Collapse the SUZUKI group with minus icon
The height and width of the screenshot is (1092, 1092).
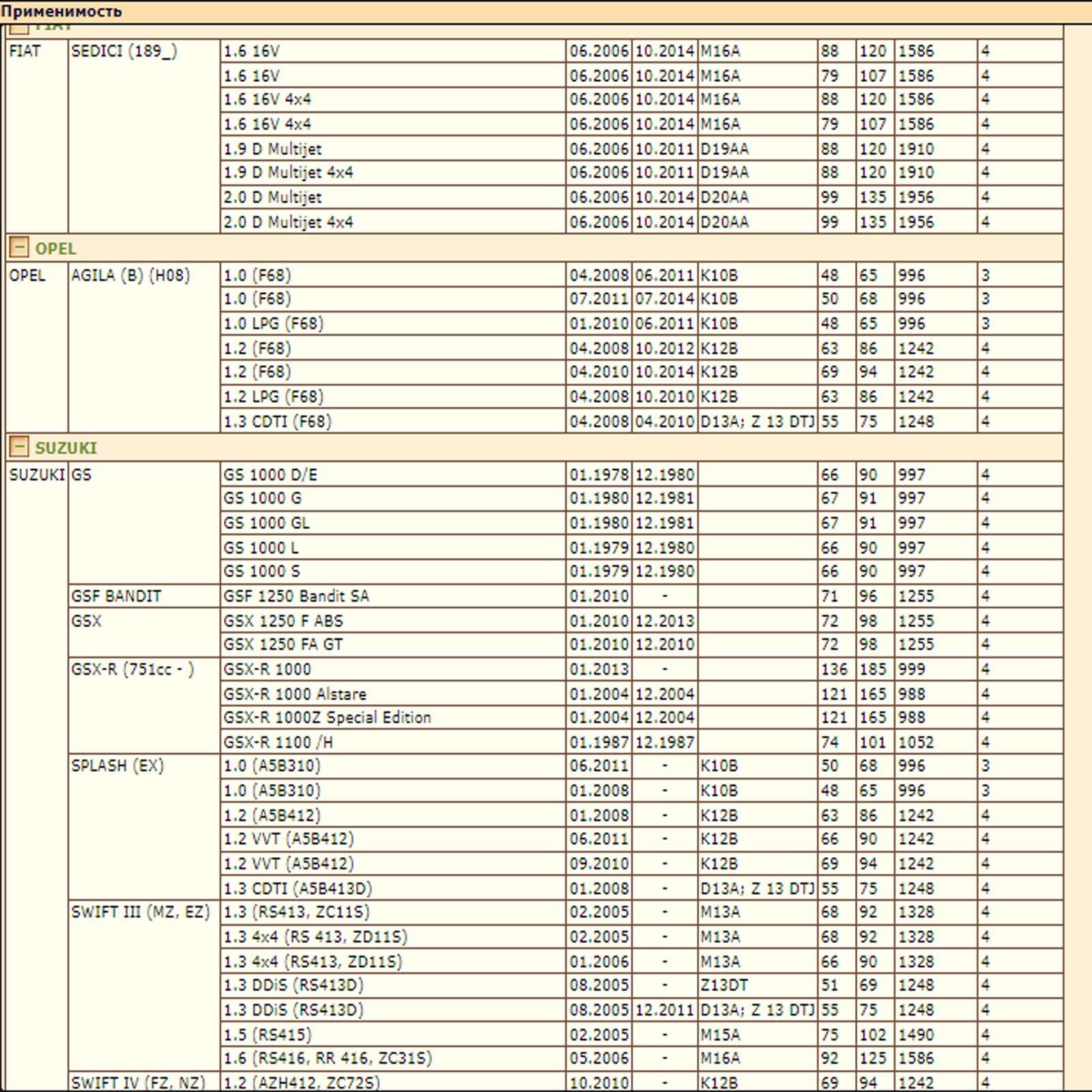(19, 448)
